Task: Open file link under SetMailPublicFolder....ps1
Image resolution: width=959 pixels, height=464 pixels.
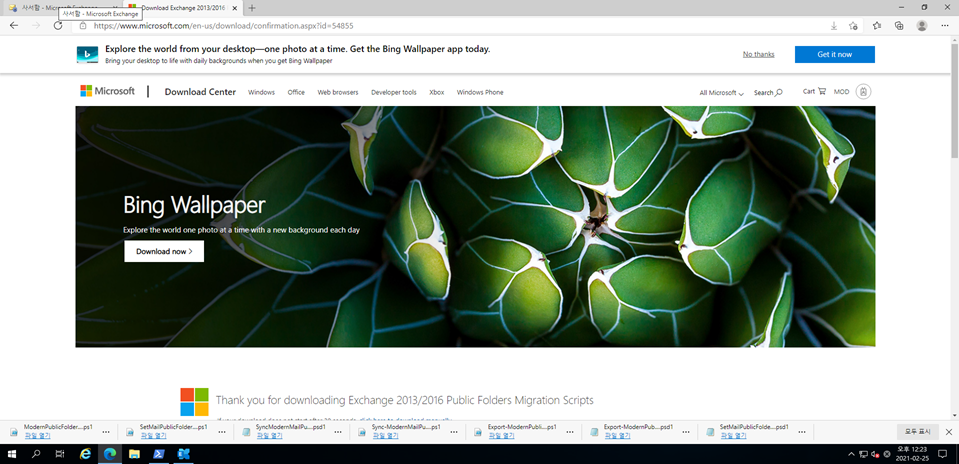Action: [x=153, y=436]
